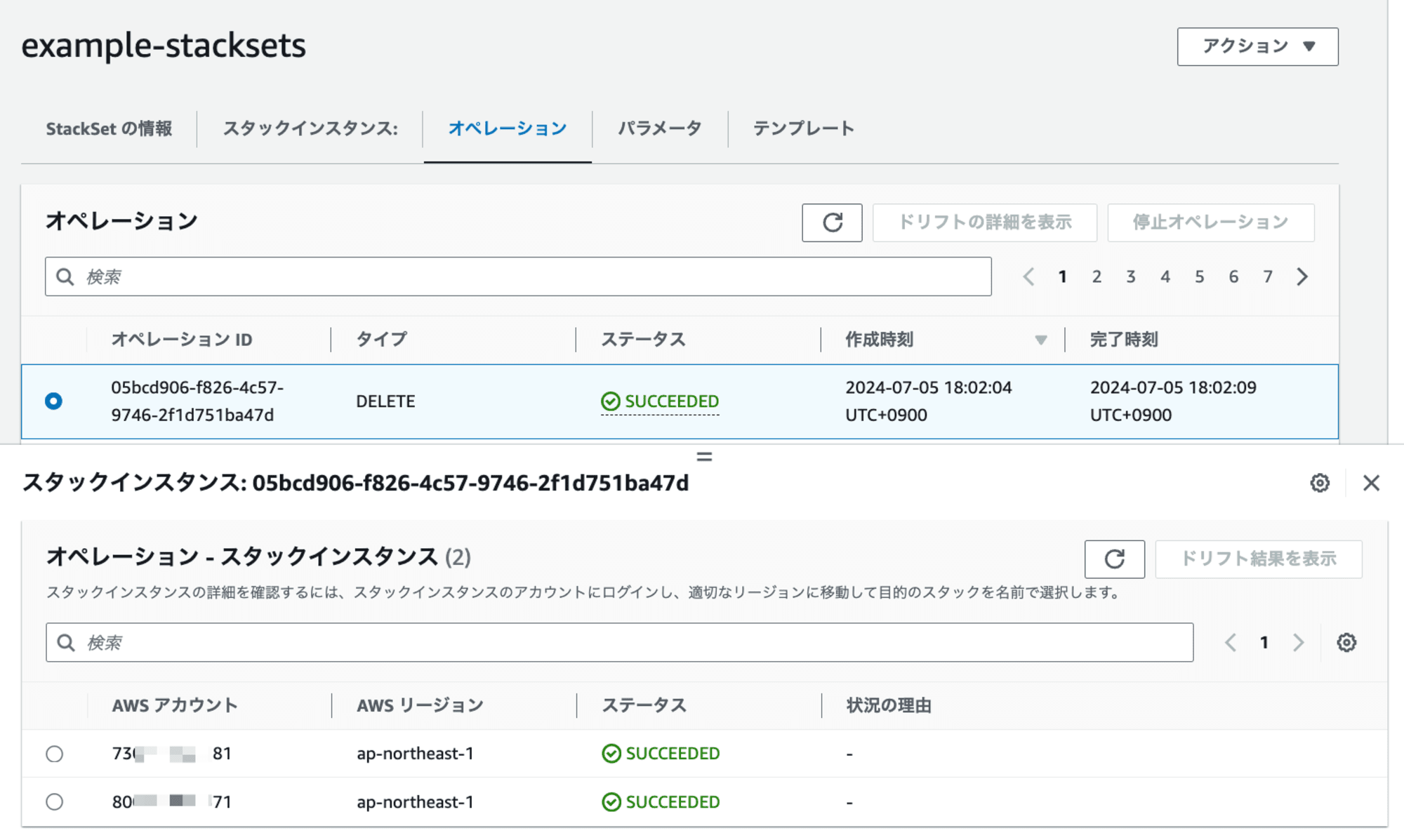This screenshot has width=1404, height=840.
Task: Click 停止オペレーション button
Action: (x=1210, y=222)
